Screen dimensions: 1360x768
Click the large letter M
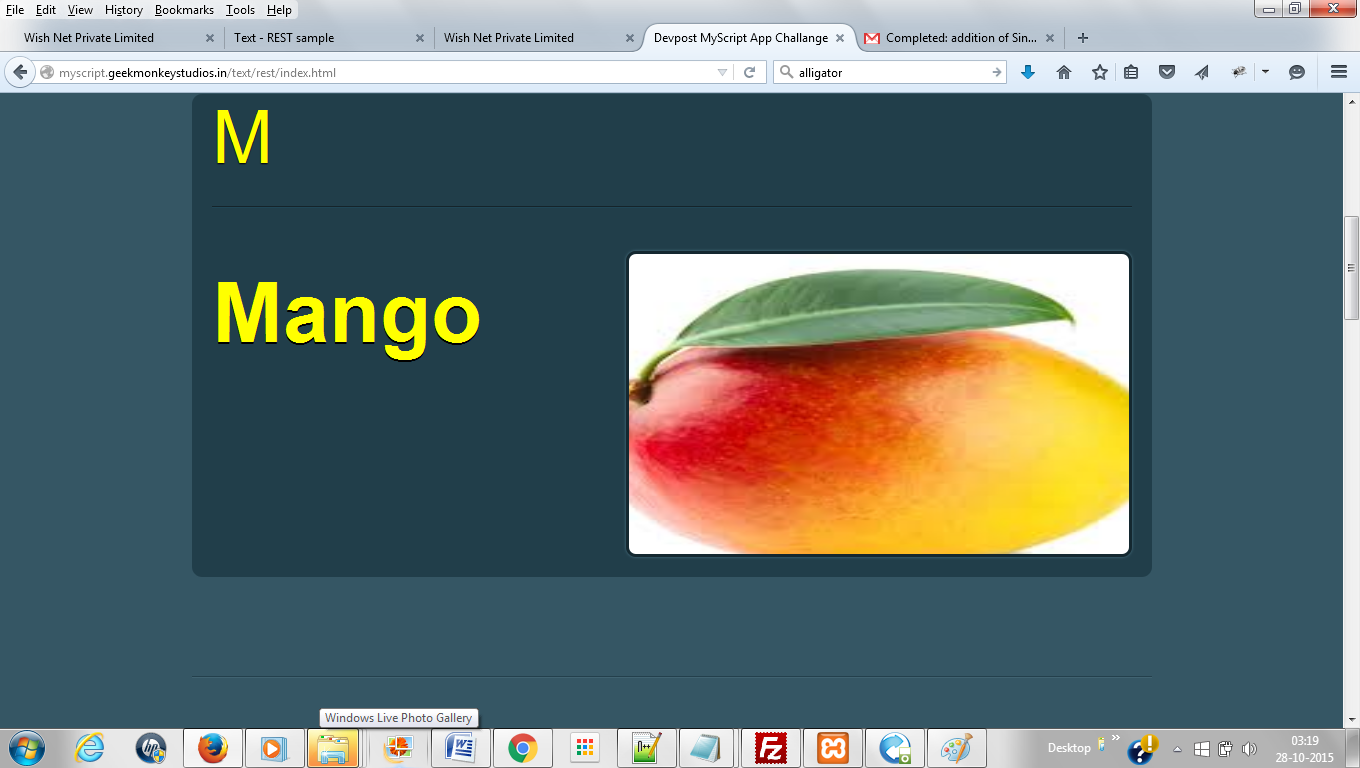pos(242,138)
